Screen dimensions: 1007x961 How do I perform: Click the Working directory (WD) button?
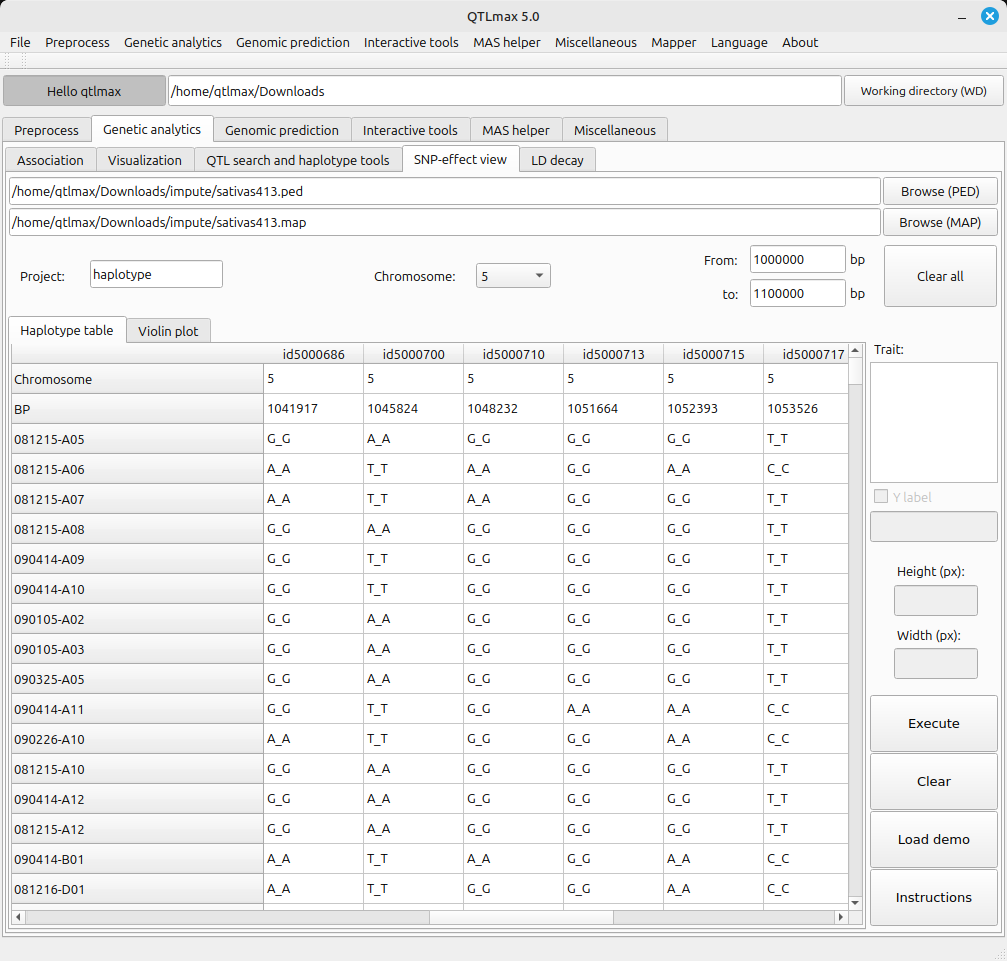pos(923,91)
